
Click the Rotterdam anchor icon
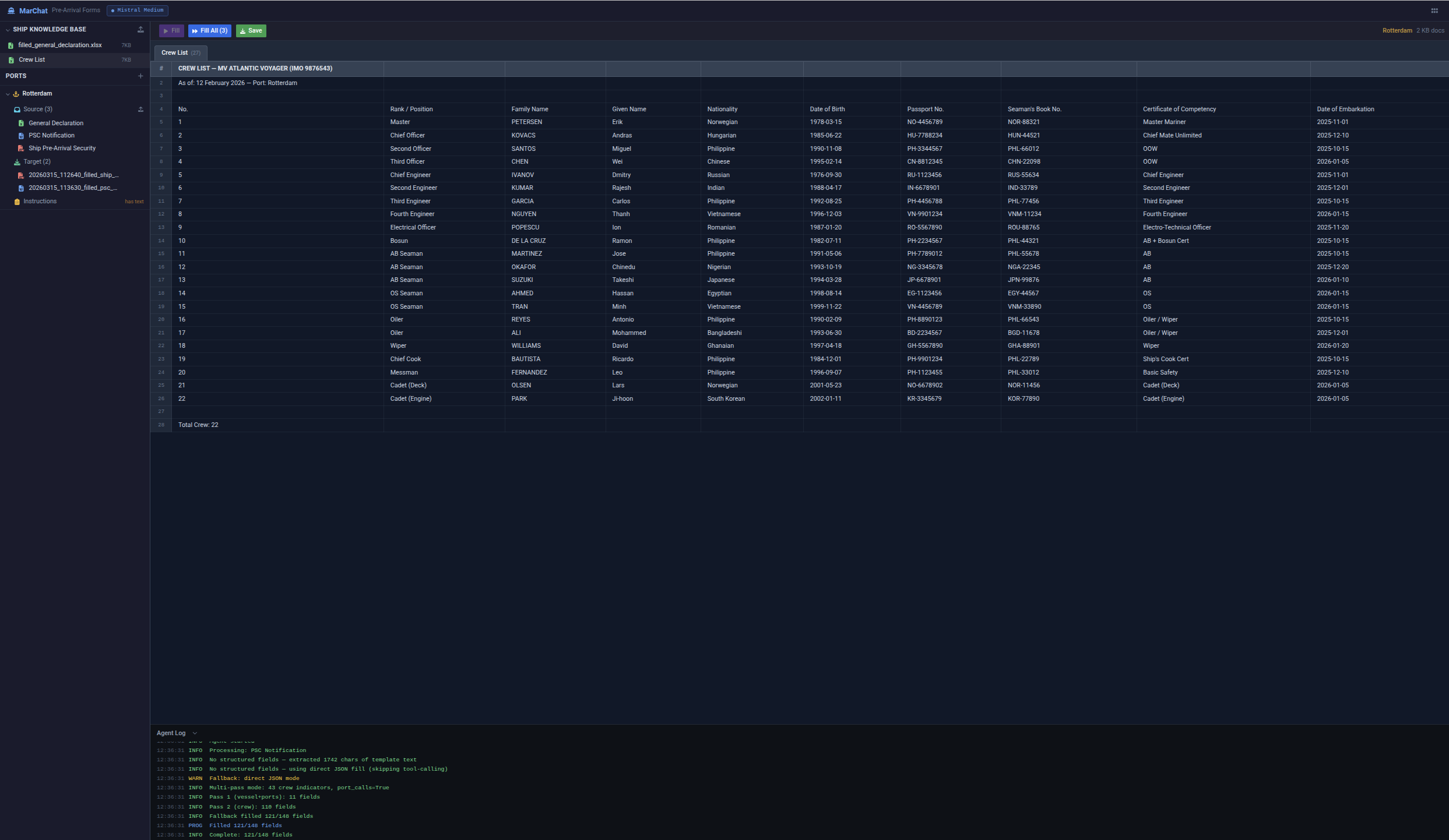[16, 94]
